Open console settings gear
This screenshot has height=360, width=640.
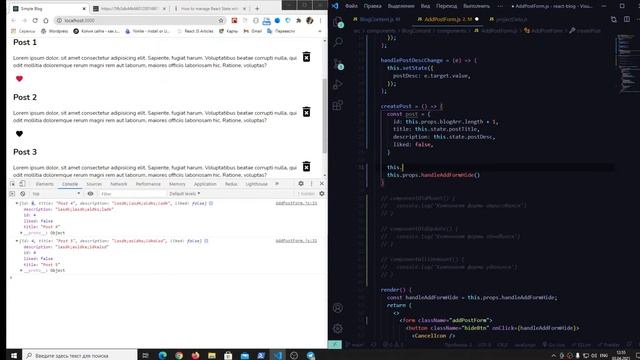tap(322, 193)
